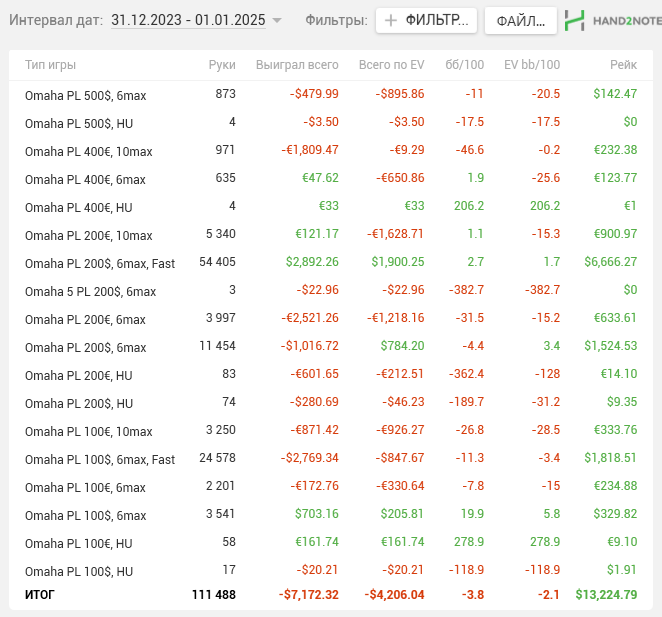The height and width of the screenshot is (617, 662).
Task: Click winnings value -€1,809.47
Action: [310, 150]
